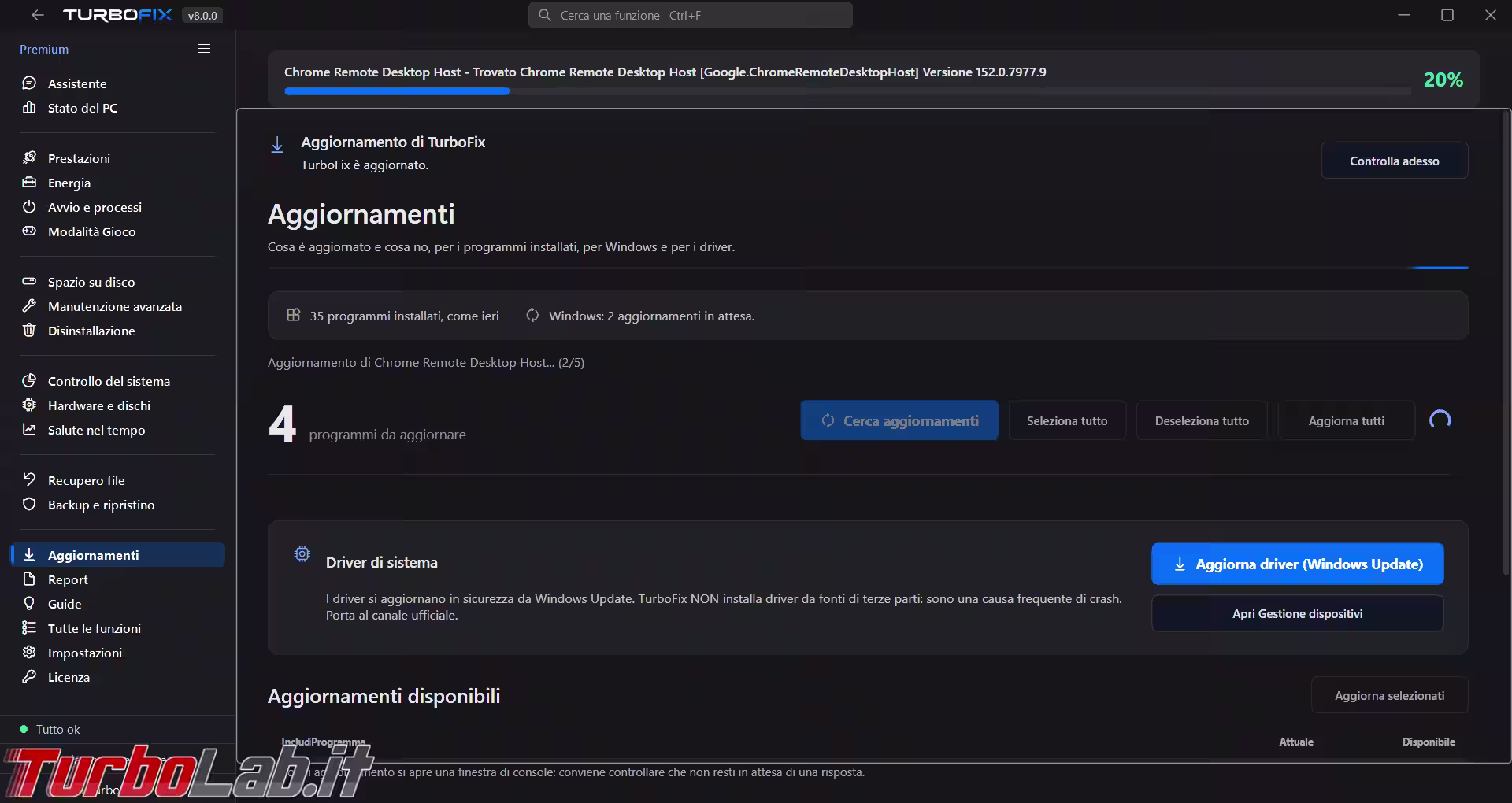Click TurboFix update download arrow icon
This screenshot has height=803, width=1512.
[x=277, y=145]
